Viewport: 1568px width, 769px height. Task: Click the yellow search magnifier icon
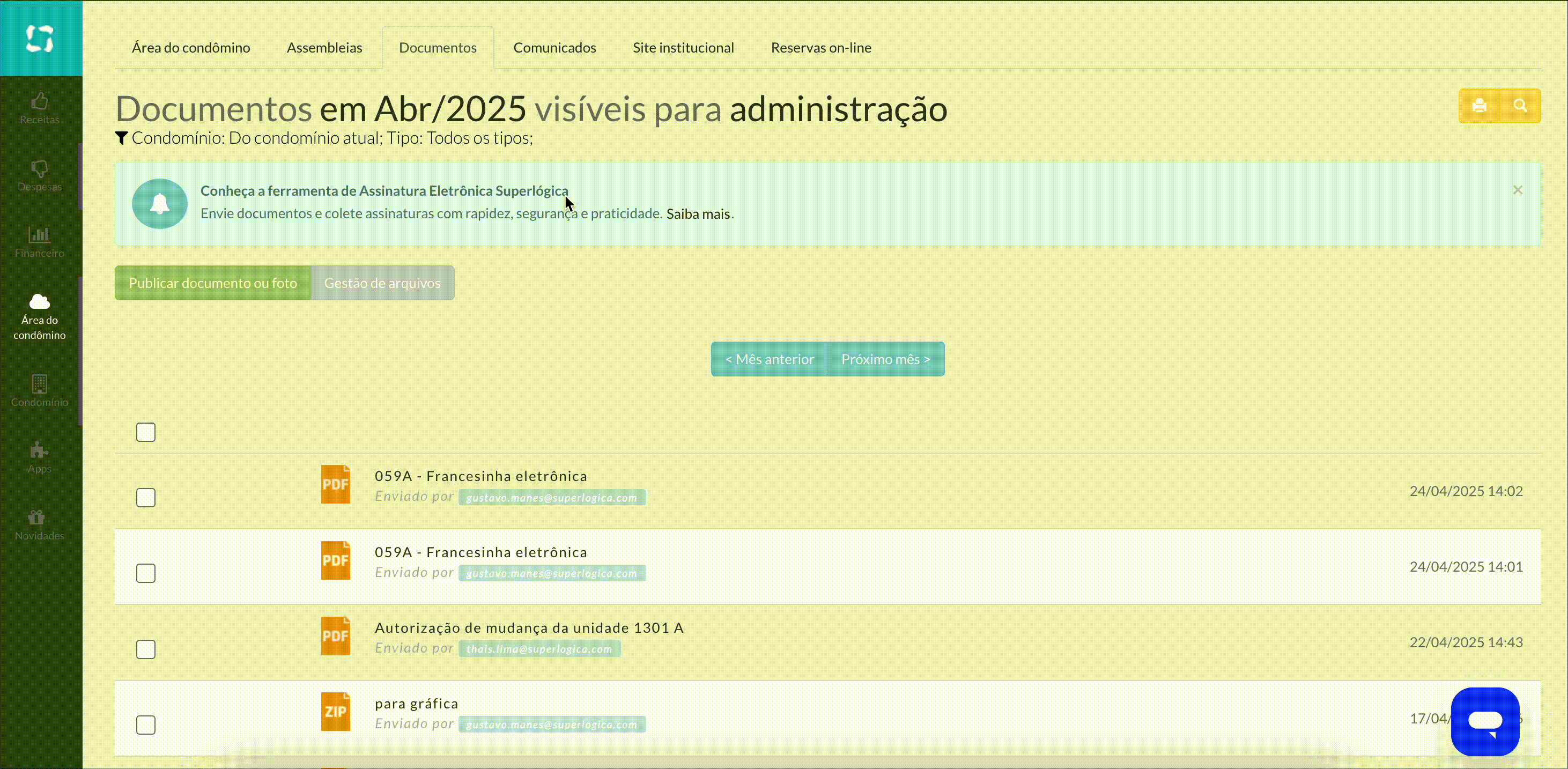(x=1520, y=106)
